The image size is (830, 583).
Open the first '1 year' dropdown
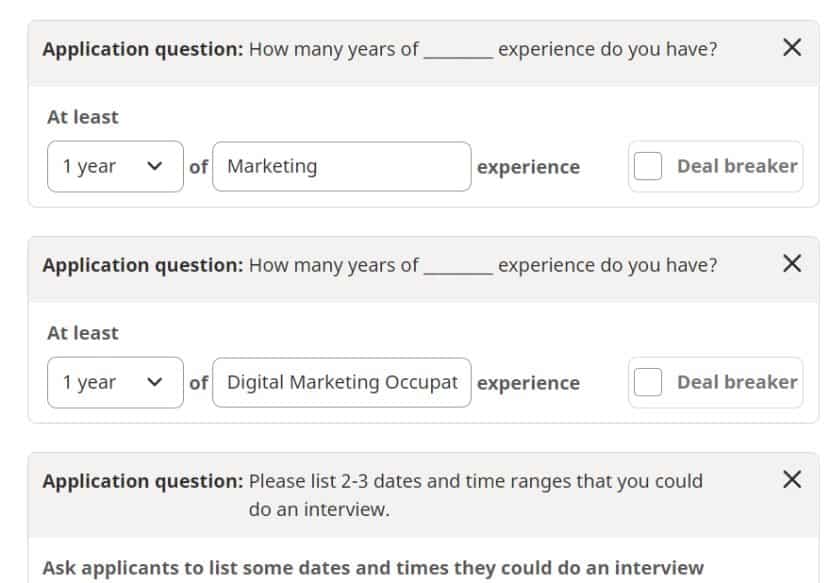pos(115,166)
